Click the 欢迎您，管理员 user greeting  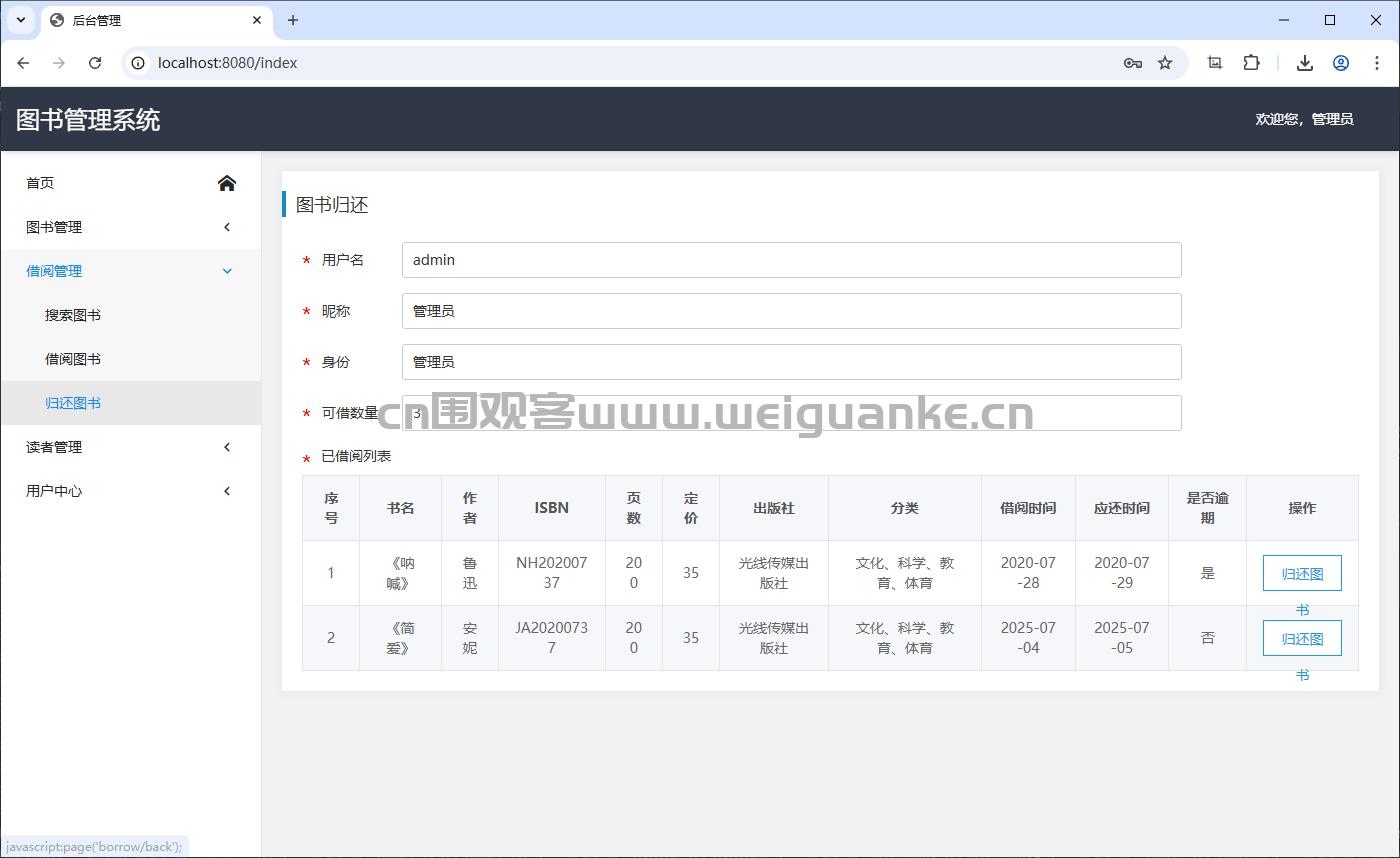(x=1304, y=119)
